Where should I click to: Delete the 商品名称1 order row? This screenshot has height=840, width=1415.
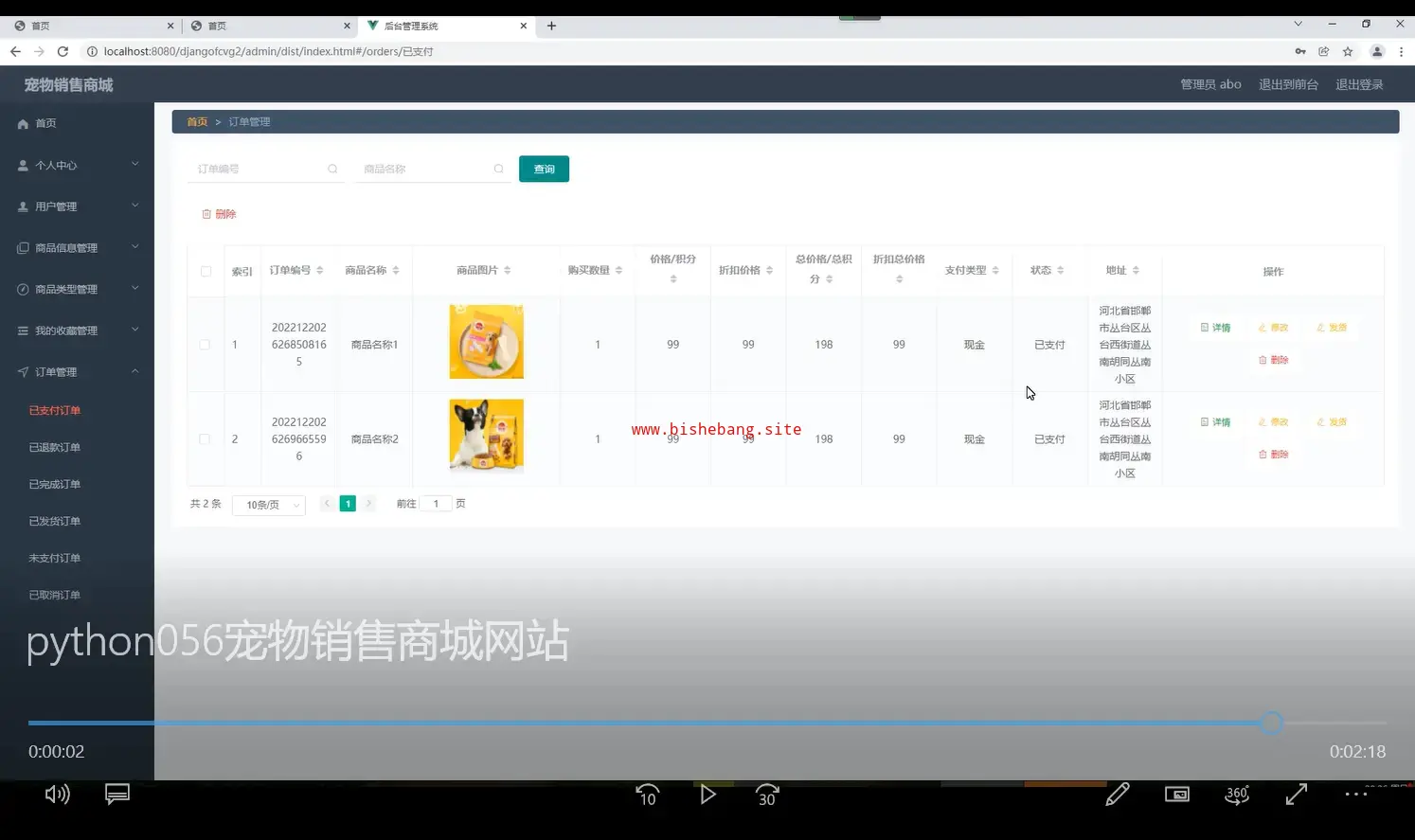pyautogui.click(x=1273, y=360)
